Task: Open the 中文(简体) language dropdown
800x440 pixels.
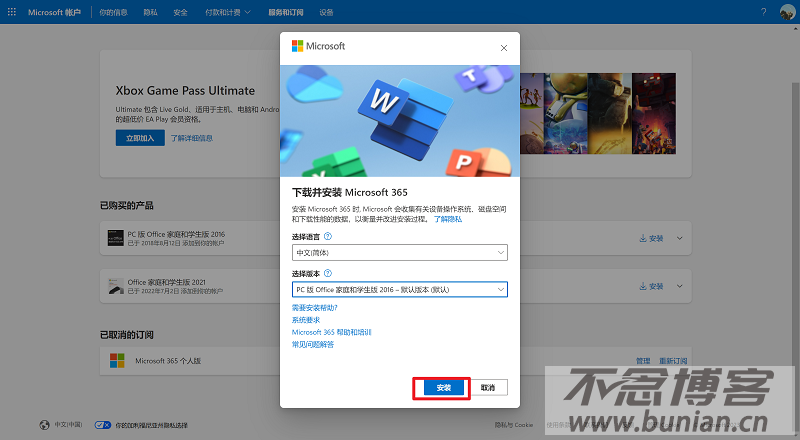Action: (x=399, y=253)
